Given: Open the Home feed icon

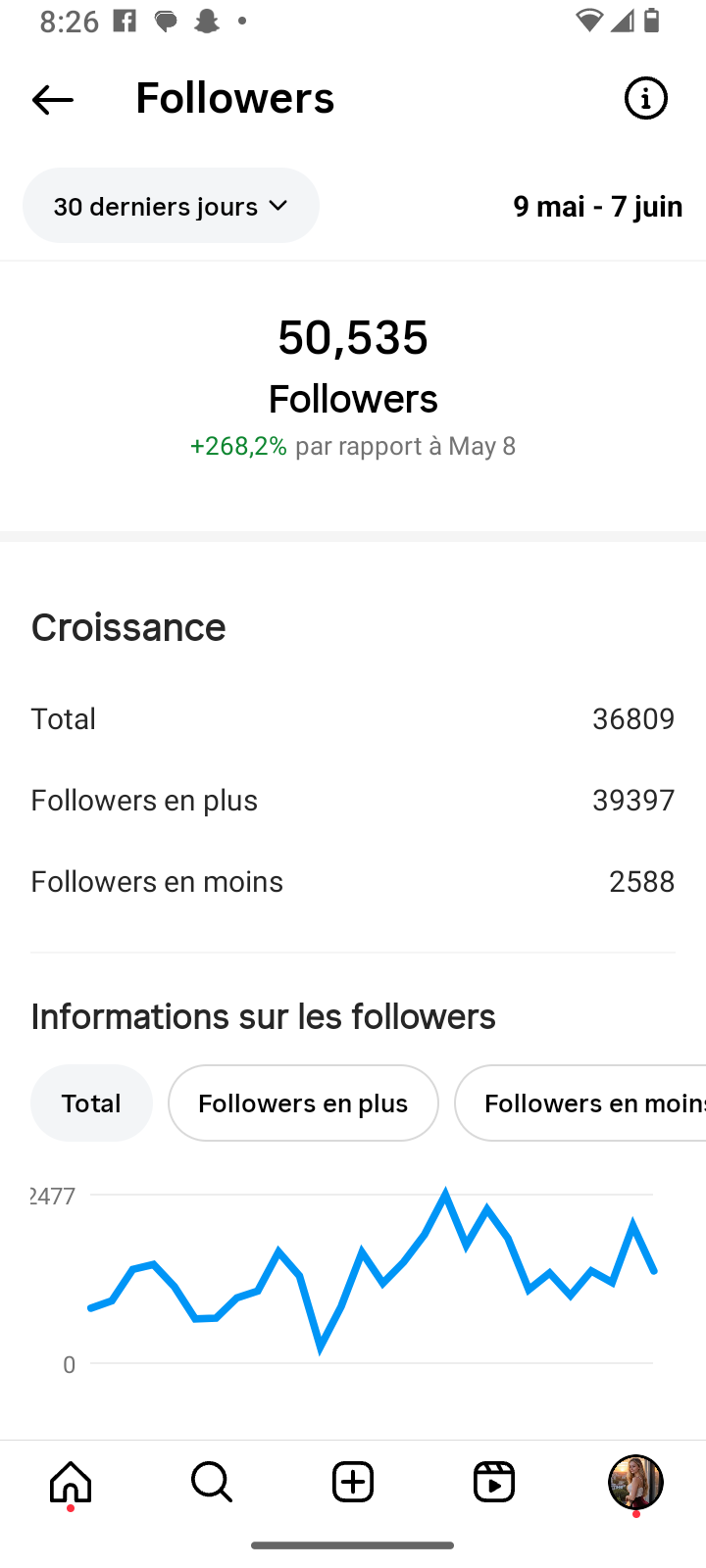Looking at the screenshot, I should [71, 1482].
